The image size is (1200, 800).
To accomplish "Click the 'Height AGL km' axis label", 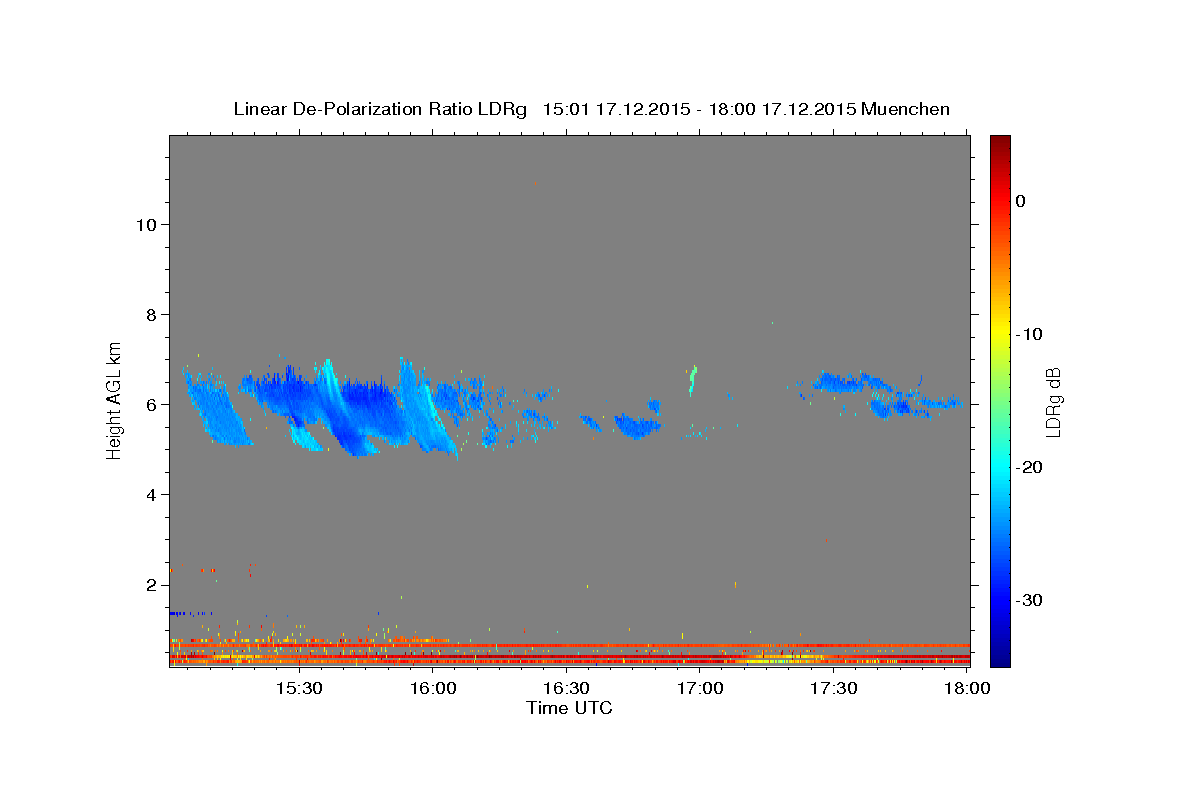I will (x=115, y=399).
